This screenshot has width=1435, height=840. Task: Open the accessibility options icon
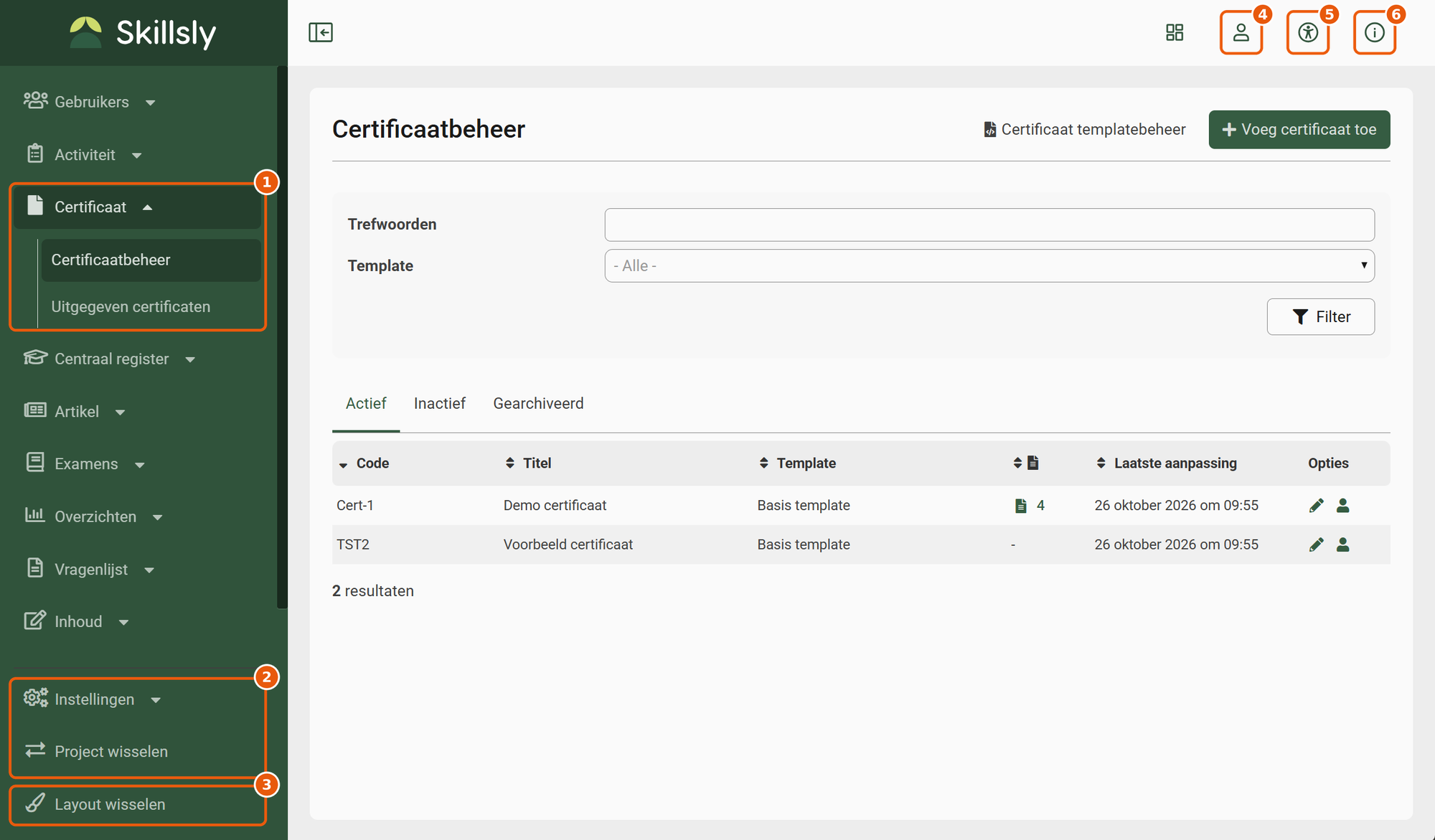point(1308,32)
